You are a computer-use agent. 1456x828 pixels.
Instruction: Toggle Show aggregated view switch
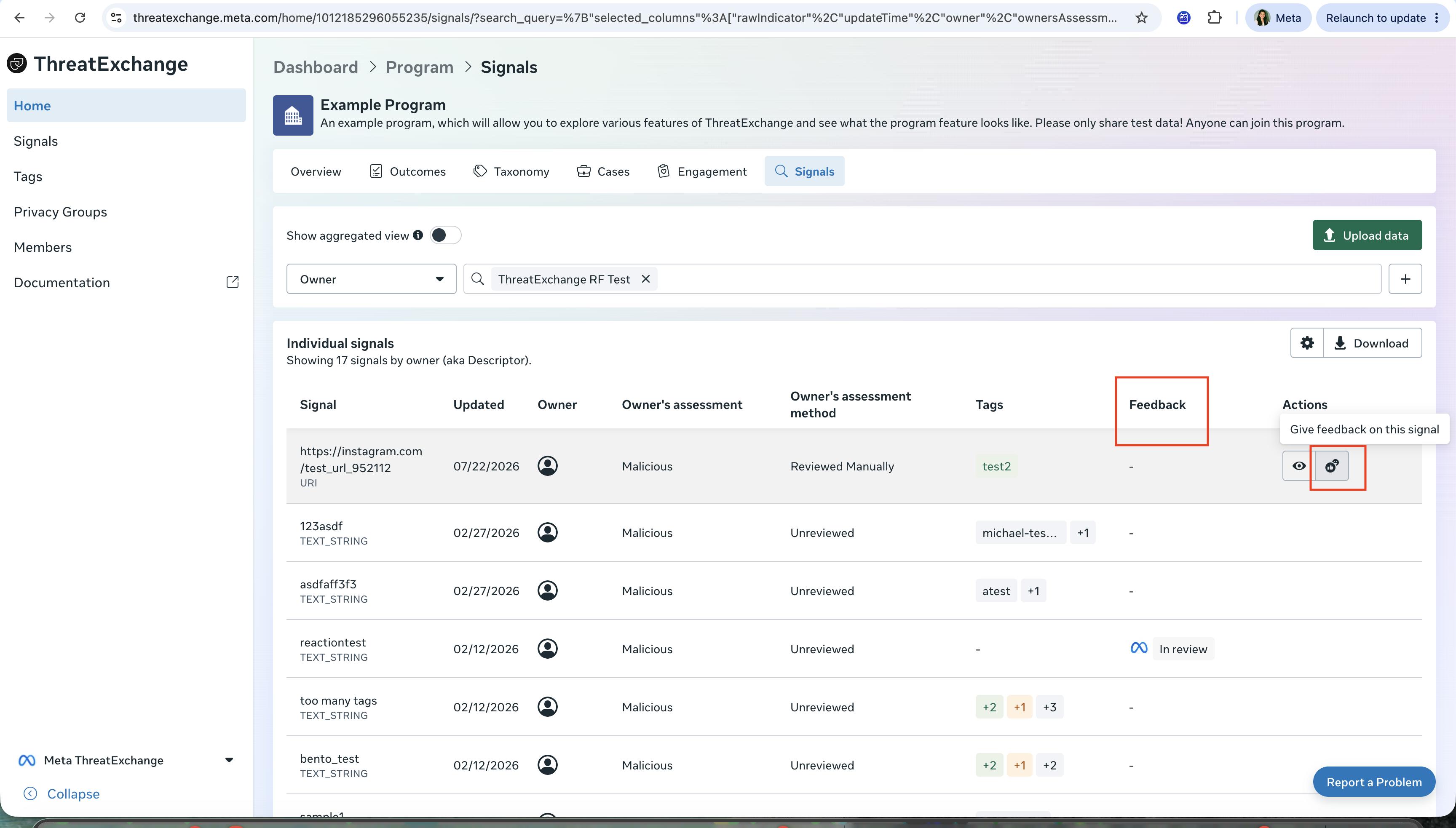pos(445,235)
